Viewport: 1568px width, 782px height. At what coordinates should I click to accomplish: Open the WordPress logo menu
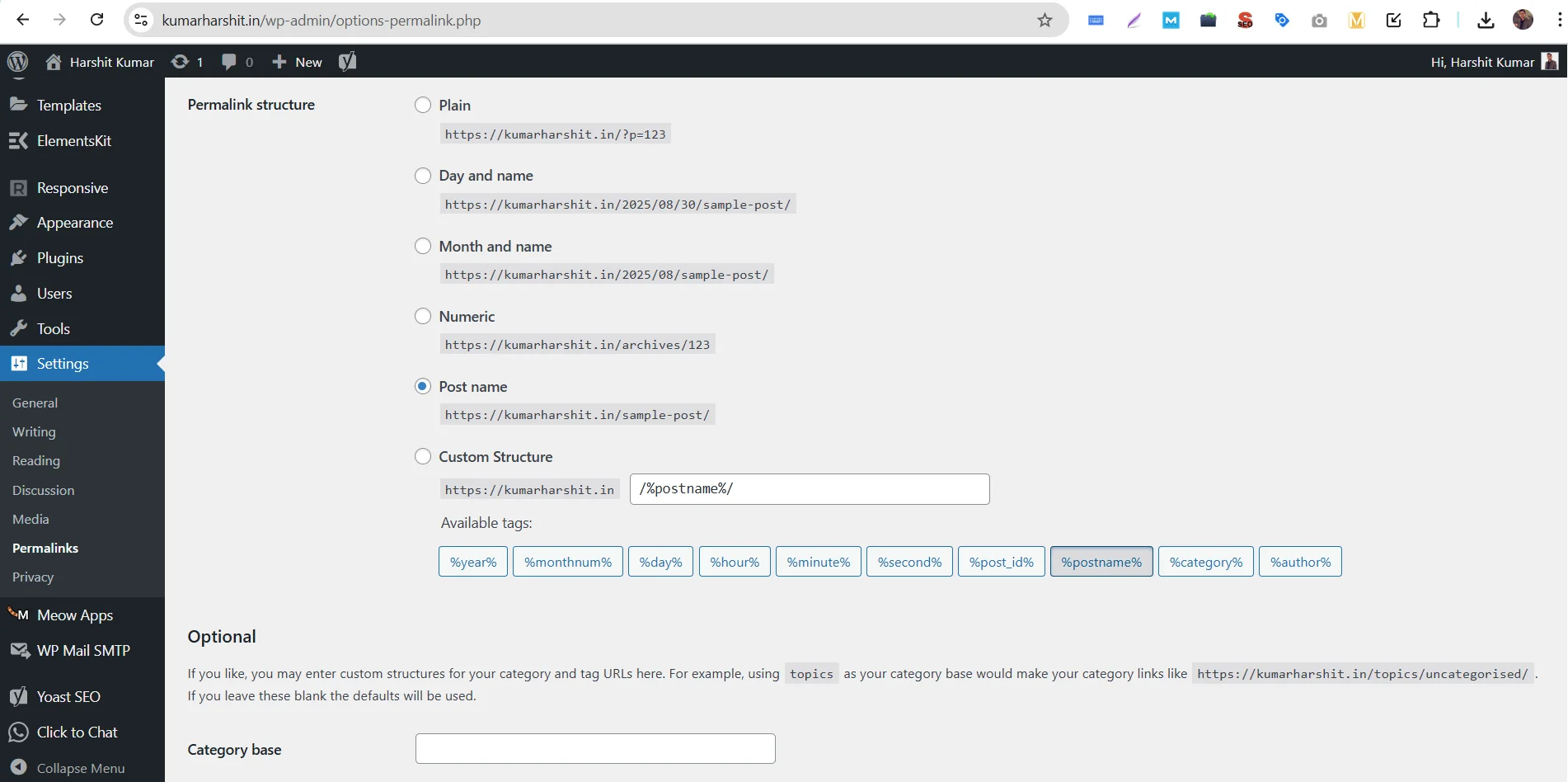point(17,62)
